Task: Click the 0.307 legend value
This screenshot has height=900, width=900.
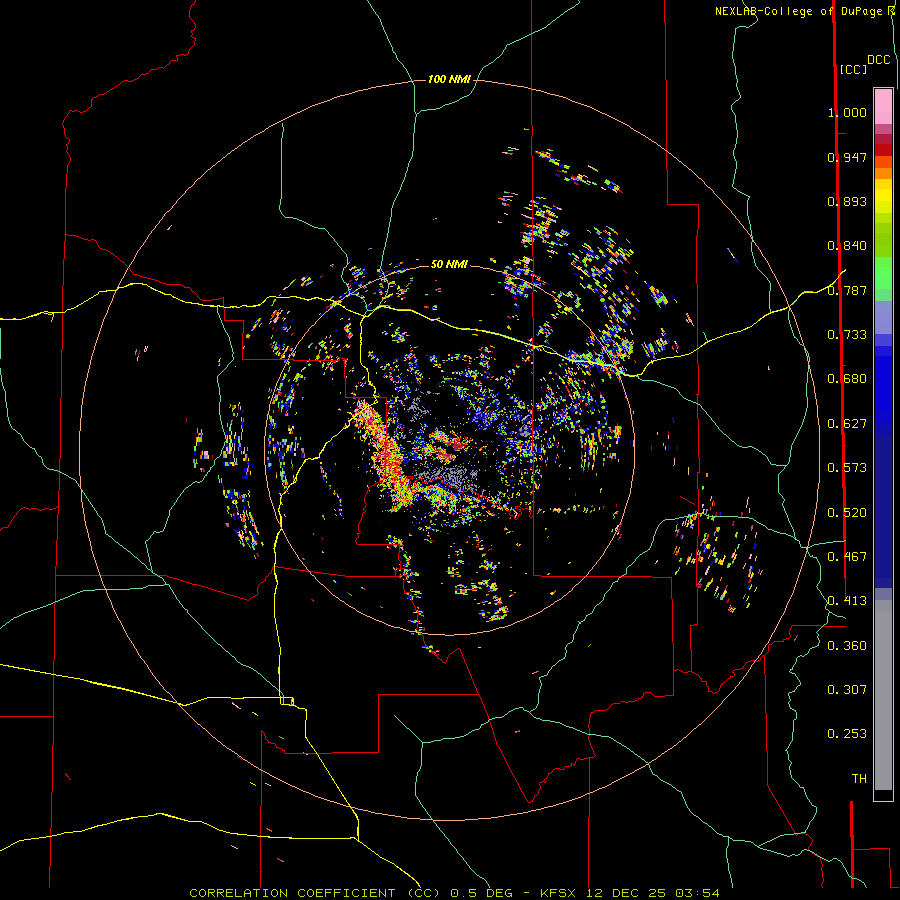Action: [x=847, y=690]
